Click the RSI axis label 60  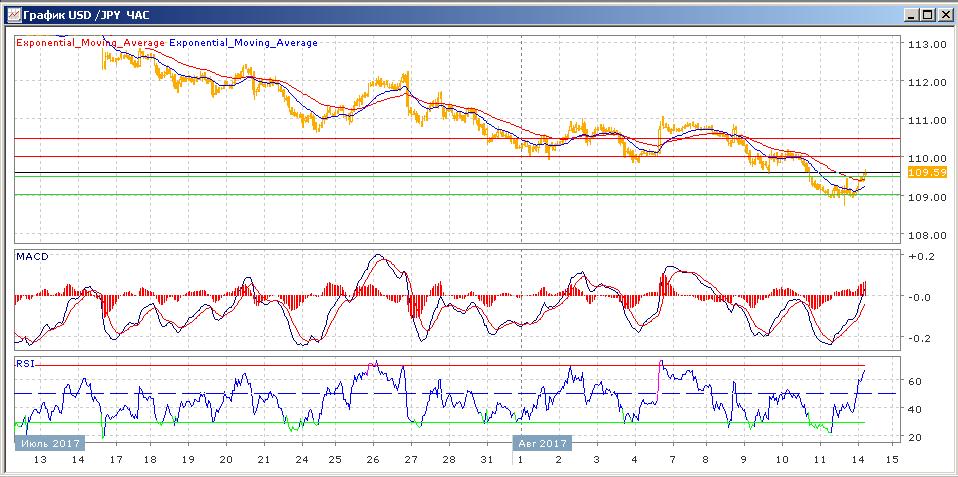tap(916, 381)
